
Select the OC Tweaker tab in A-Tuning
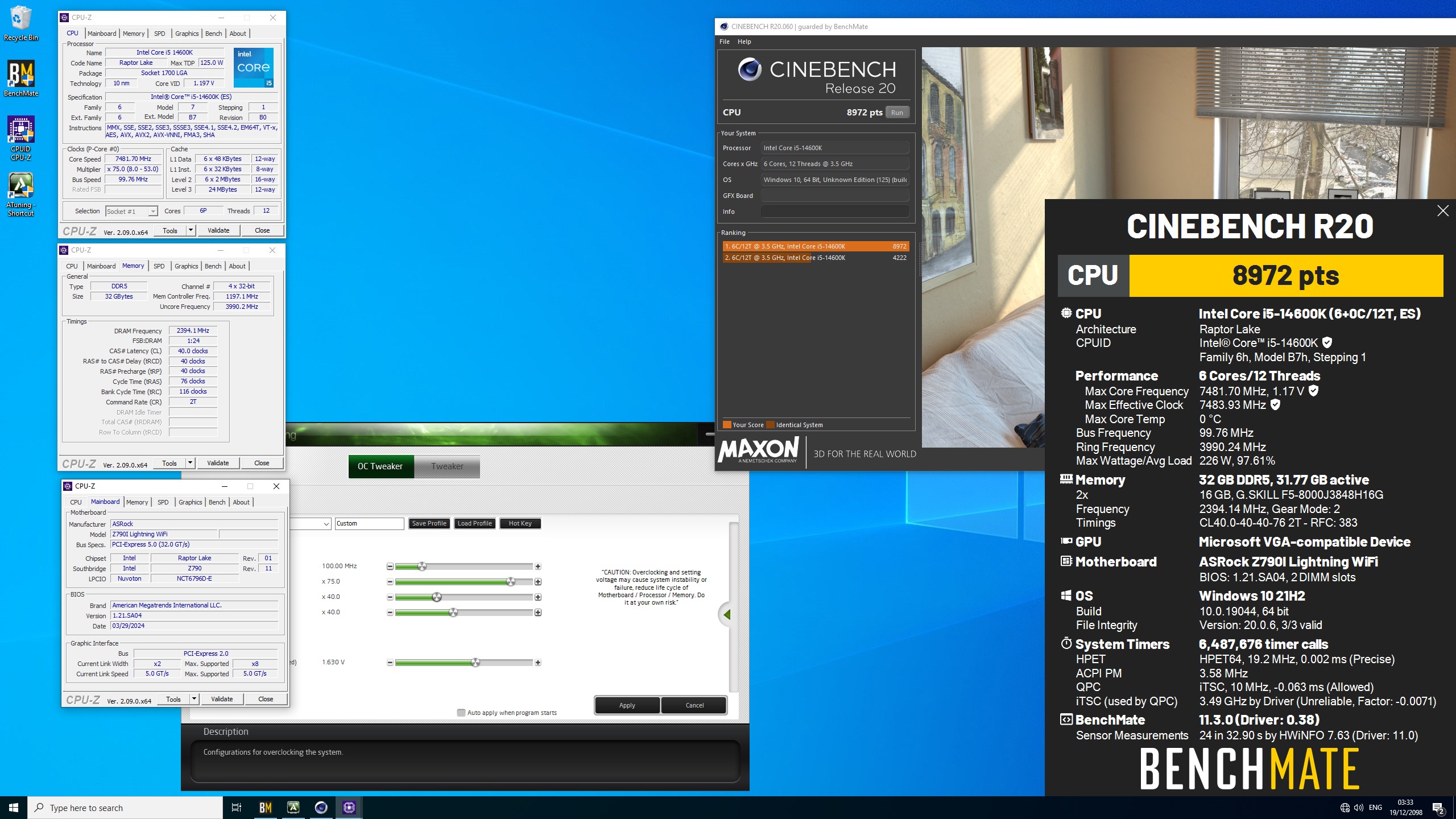pos(380,466)
